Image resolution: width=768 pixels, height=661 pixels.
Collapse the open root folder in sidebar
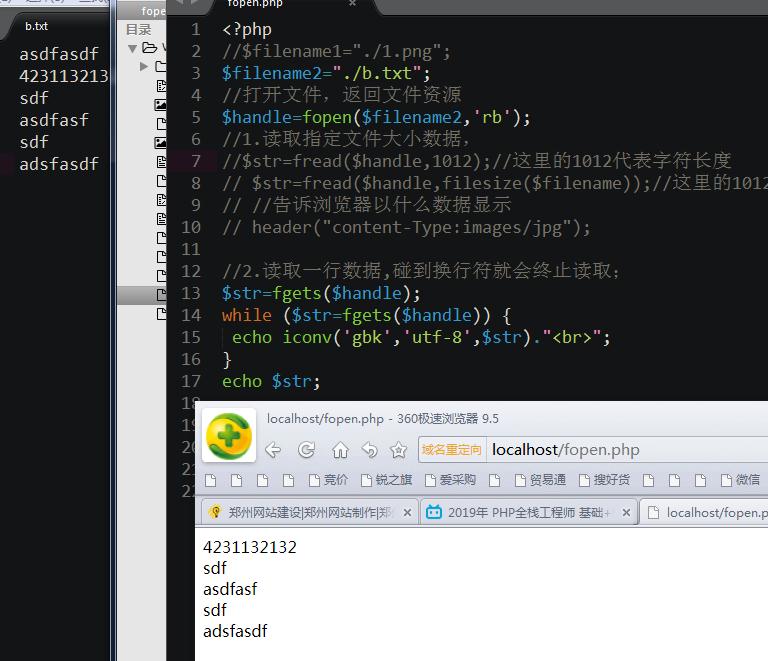(132, 48)
